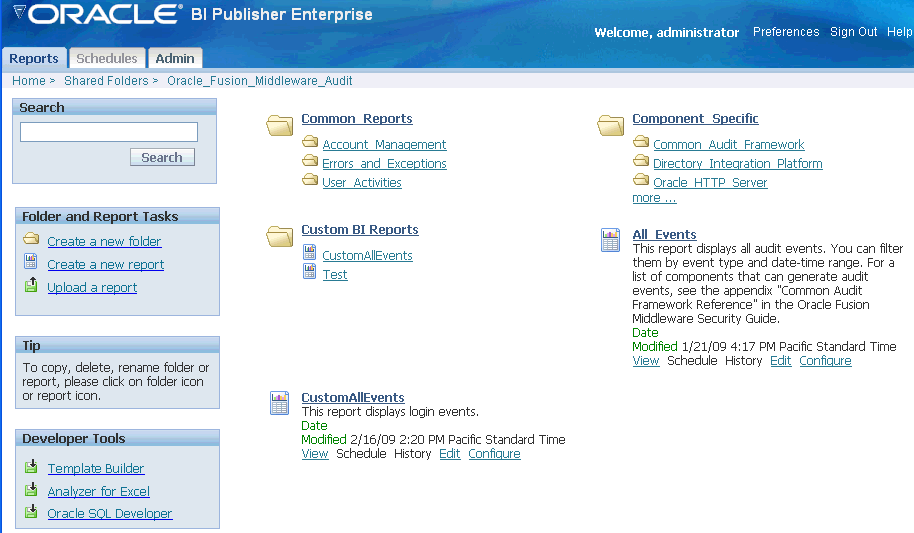This screenshot has width=914, height=533.
Task: Click the Create a new folder link
Action: [x=104, y=241]
